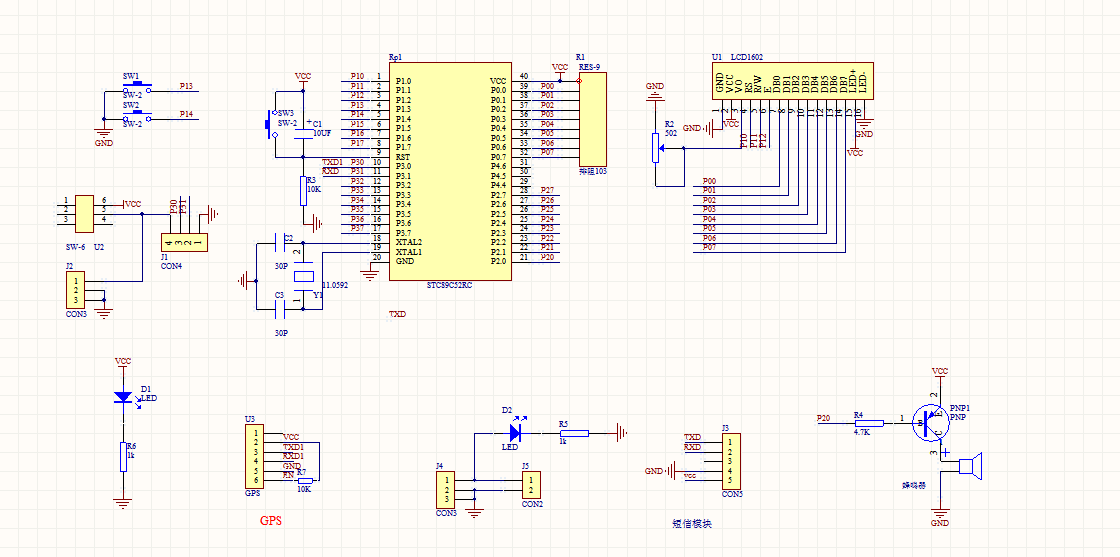Image resolution: width=1120 pixels, height=557 pixels.
Task: Click the R6 1k resistor below D1
Action: pyautogui.click(x=123, y=457)
